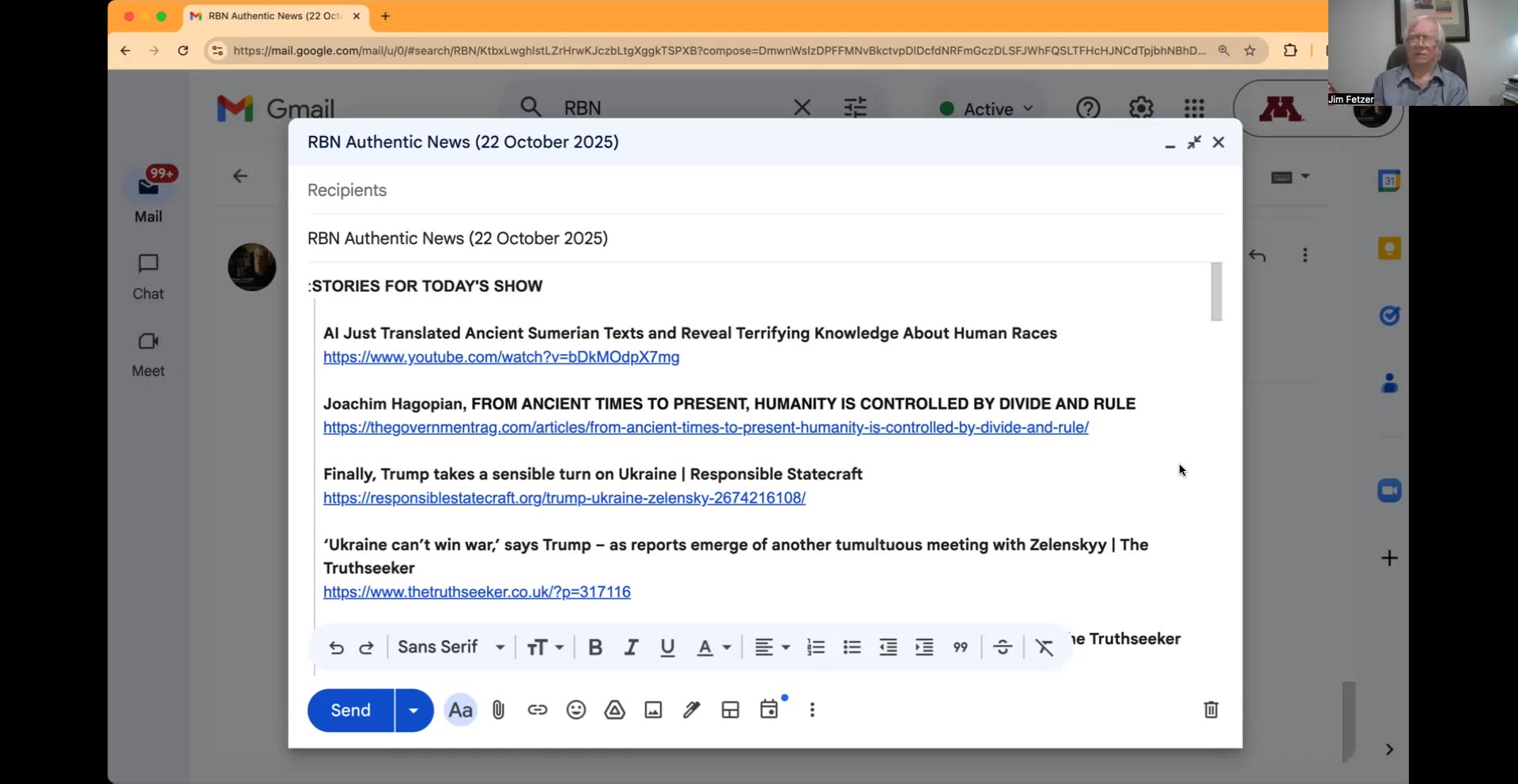Open the Active status dropdown

tap(985, 108)
